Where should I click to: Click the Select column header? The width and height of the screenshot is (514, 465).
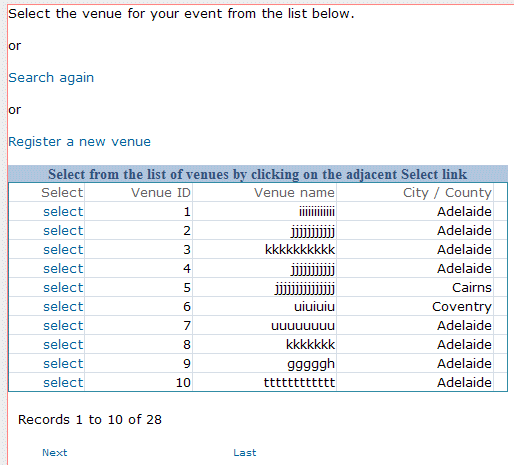[x=62, y=193]
